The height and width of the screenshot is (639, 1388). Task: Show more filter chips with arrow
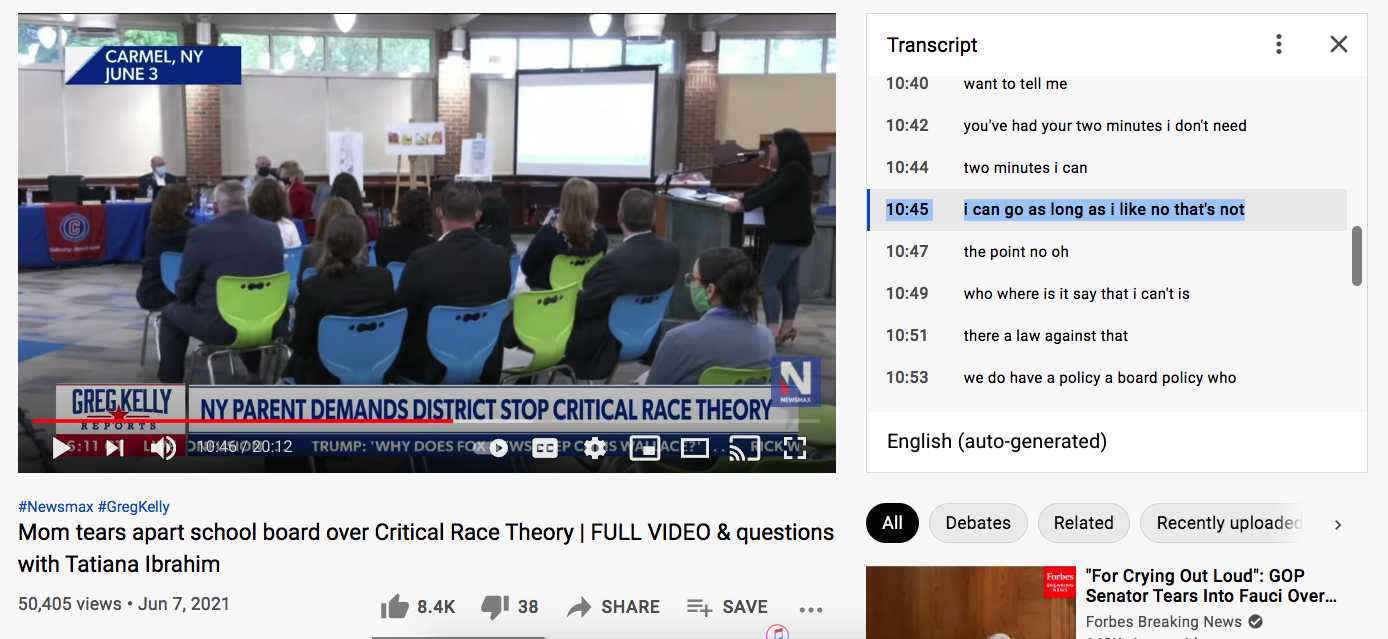[1338, 524]
